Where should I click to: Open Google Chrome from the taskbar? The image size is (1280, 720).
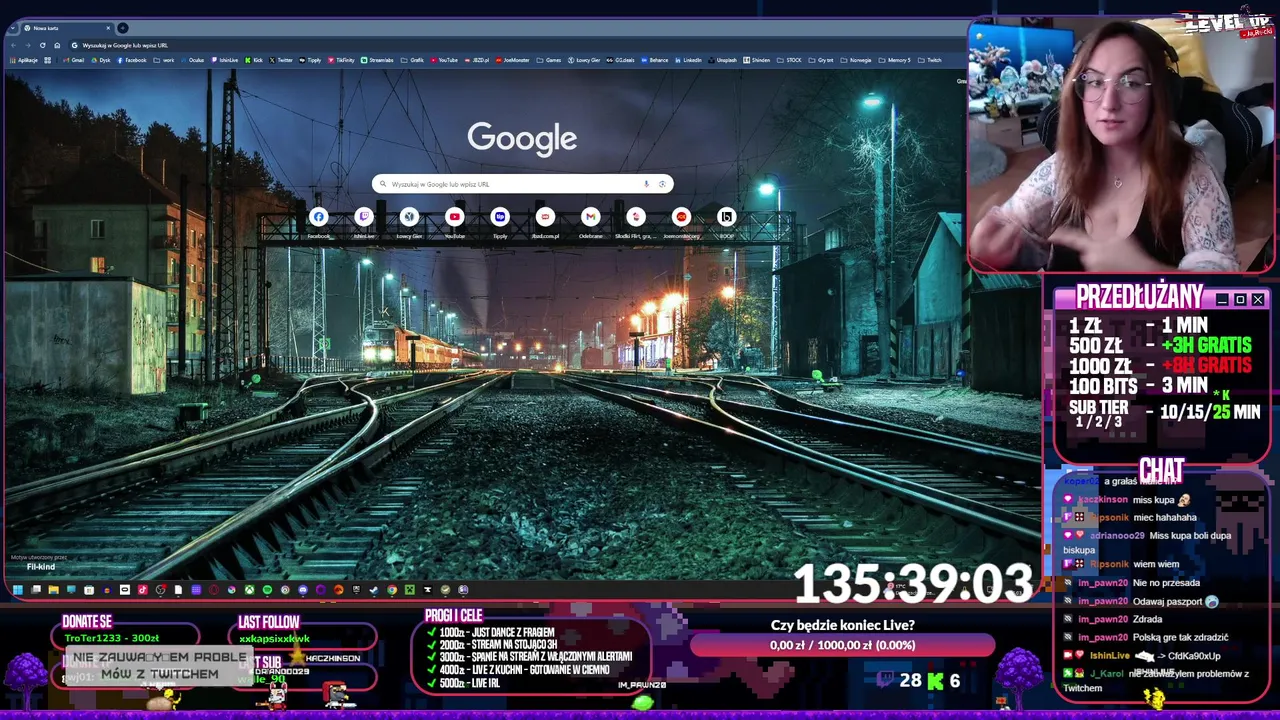point(392,590)
